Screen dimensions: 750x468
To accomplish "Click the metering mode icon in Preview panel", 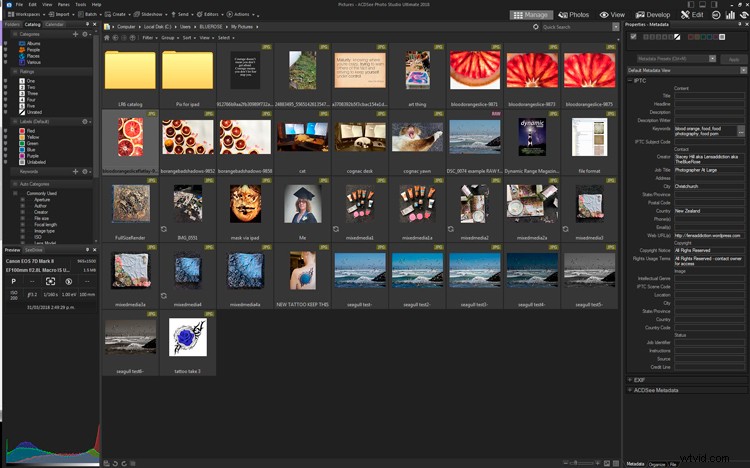I will pyautogui.click(x=50, y=281).
